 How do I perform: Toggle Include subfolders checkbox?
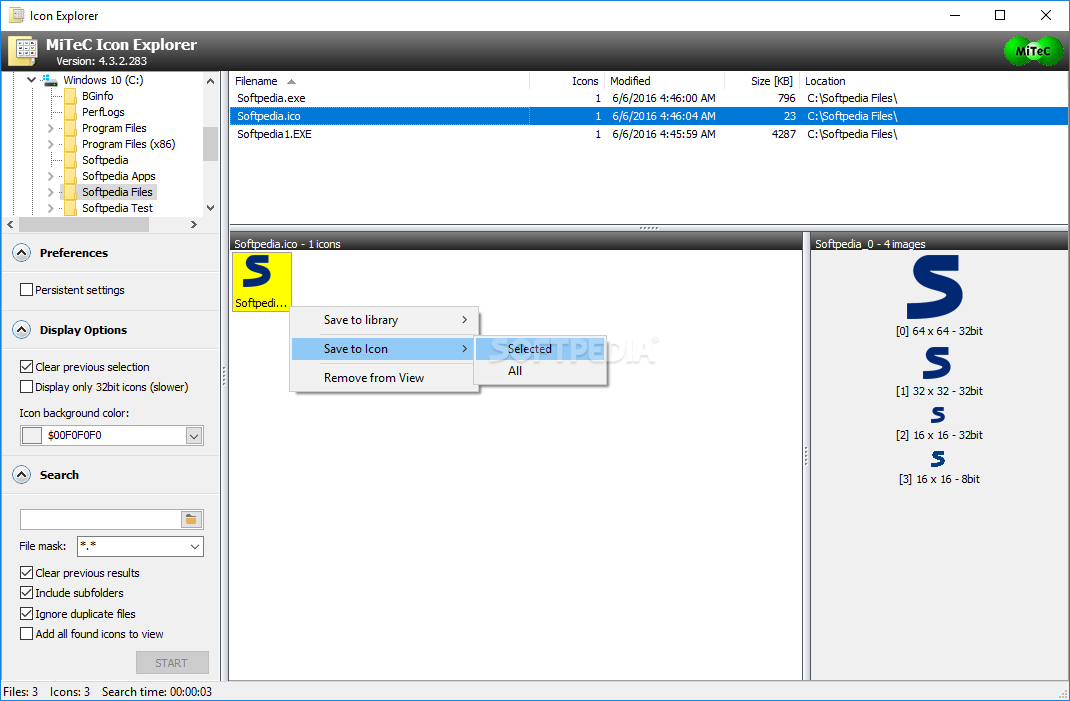click(27, 592)
